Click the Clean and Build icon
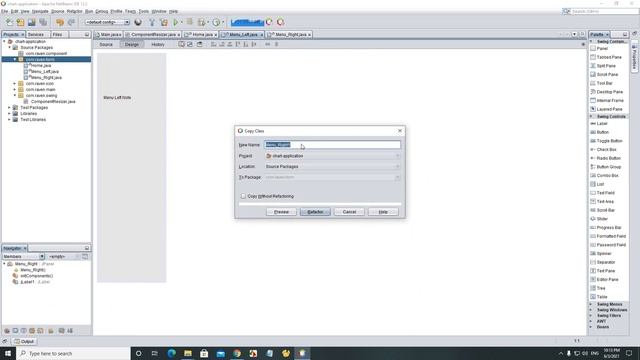This screenshot has height=360, width=640. pos(164,22)
